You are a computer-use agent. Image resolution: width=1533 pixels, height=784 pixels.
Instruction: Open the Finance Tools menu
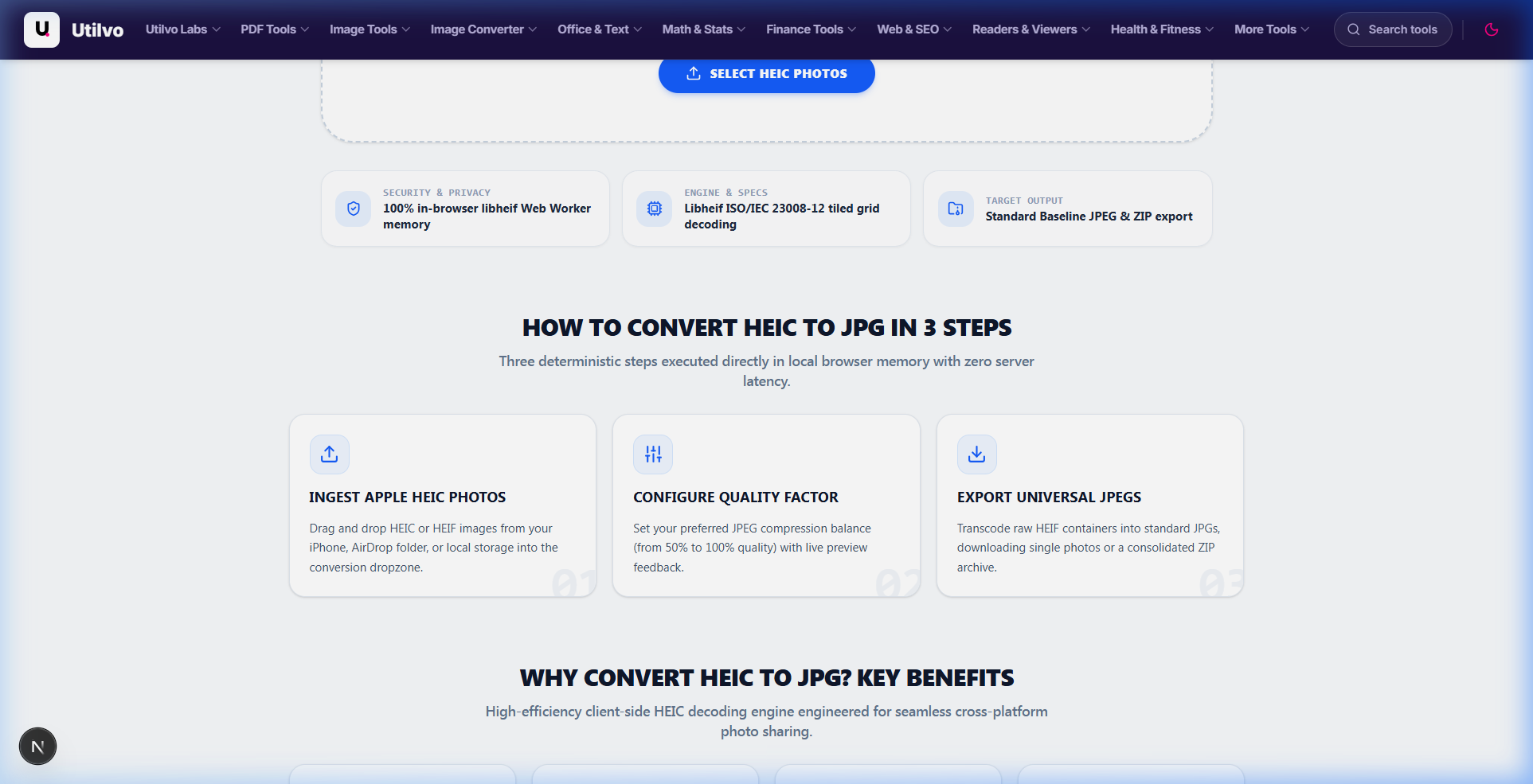click(811, 29)
